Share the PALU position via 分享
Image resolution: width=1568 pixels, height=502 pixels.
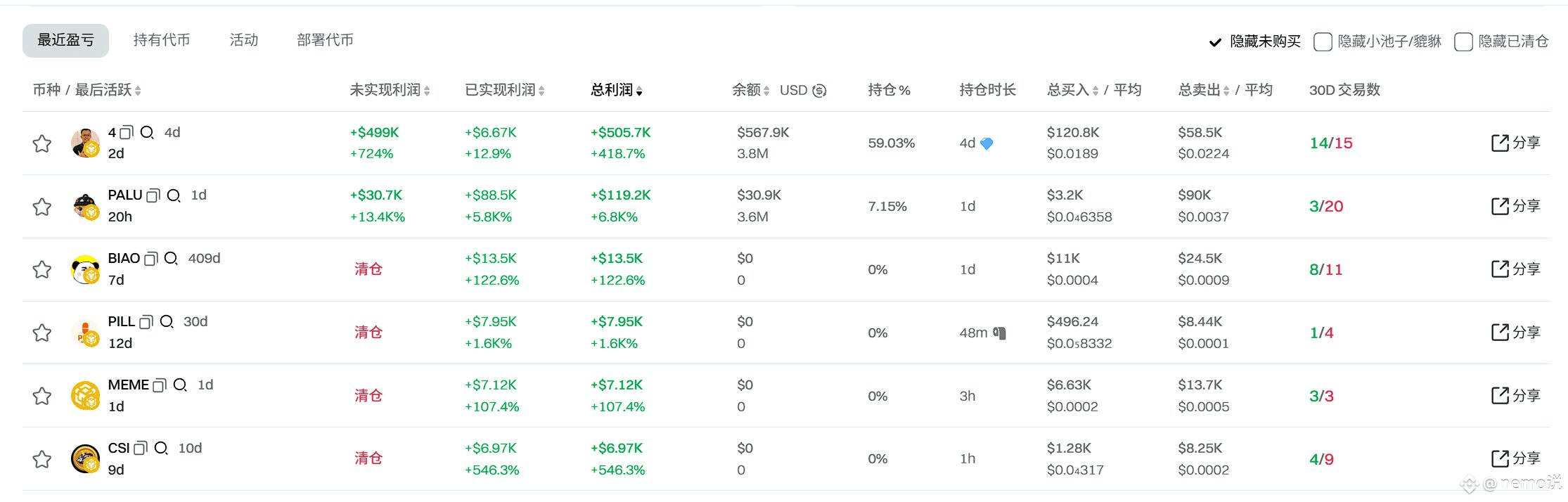(1516, 206)
